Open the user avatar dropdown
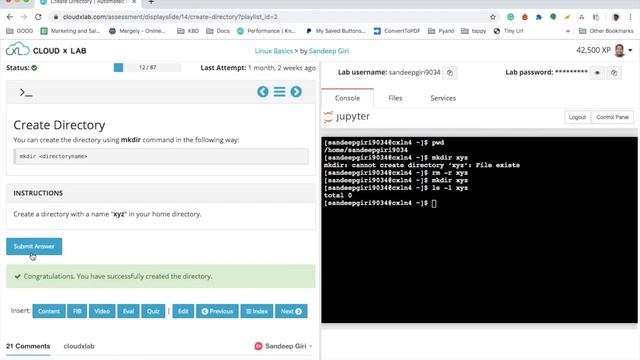The width and height of the screenshot is (640, 360). (x=624, y=50)
